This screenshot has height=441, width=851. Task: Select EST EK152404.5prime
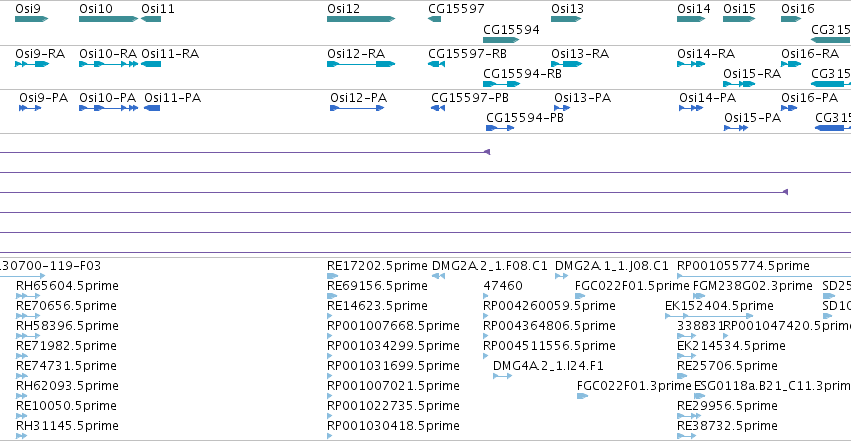click(719, 305)
